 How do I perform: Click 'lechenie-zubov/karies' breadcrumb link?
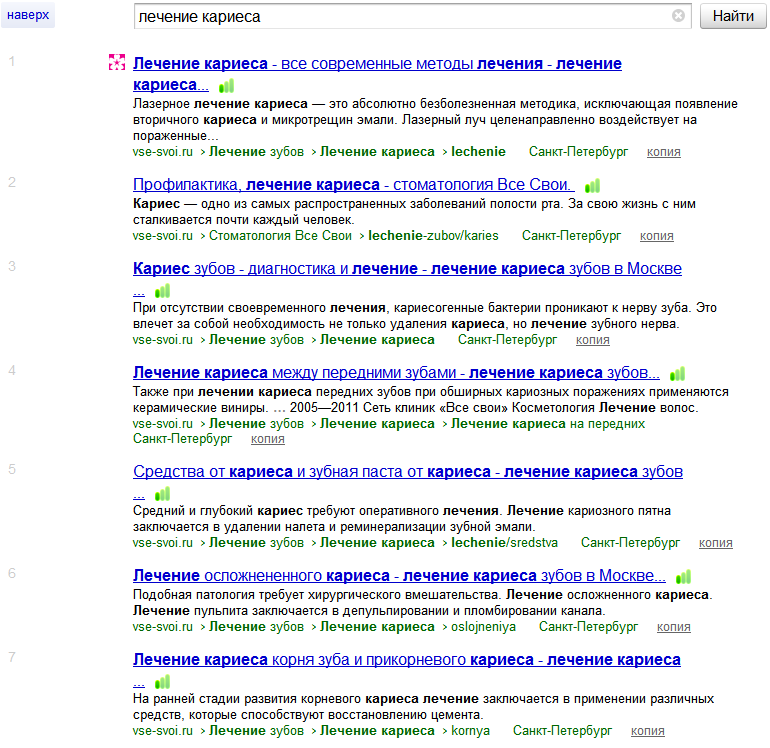point(433,236)
